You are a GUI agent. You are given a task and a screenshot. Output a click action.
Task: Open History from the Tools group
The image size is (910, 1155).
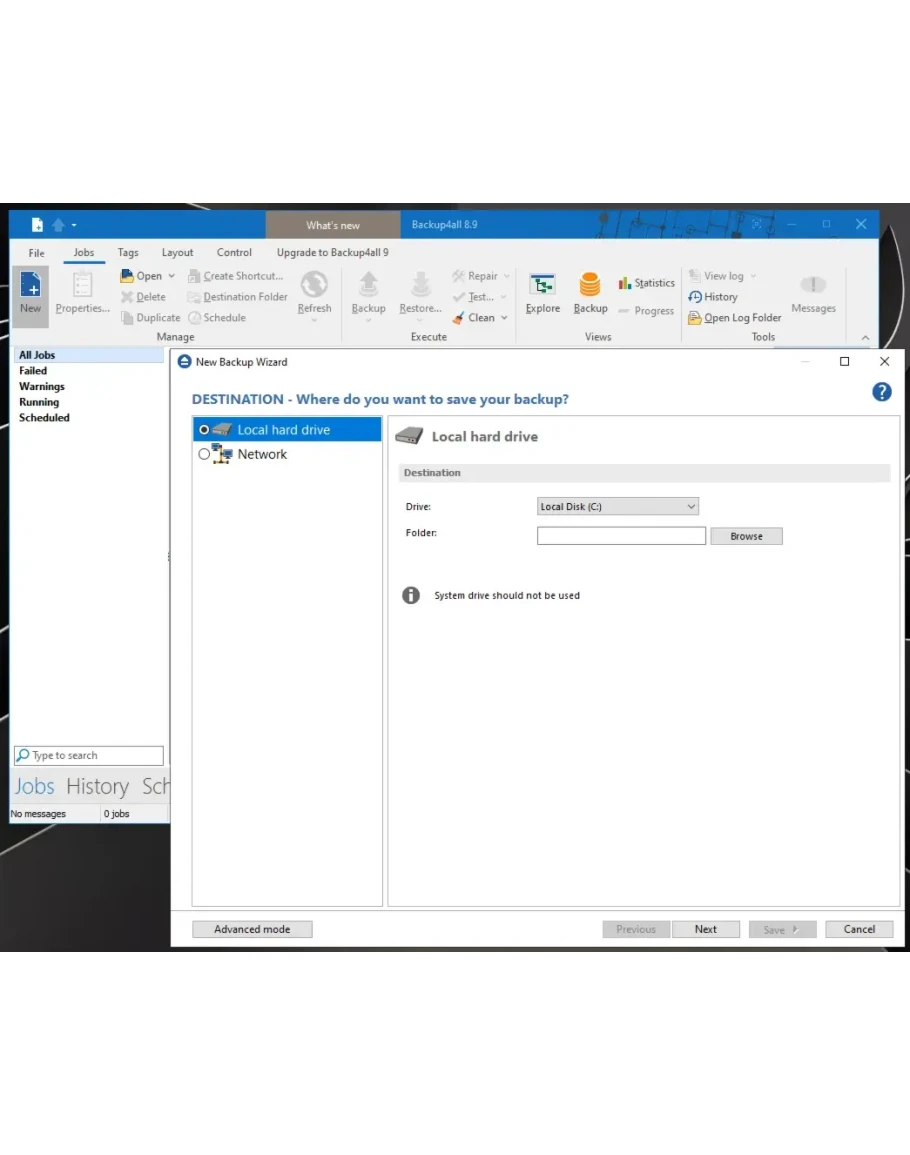click(x=713, y=297)
